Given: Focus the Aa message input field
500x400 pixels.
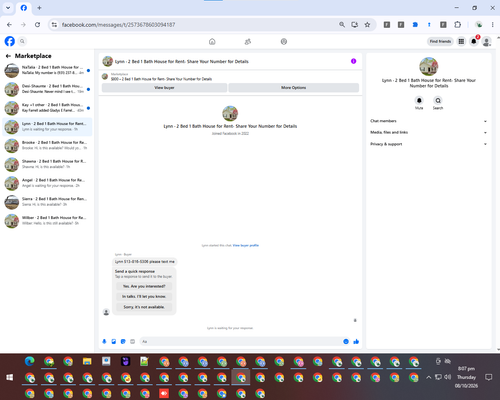Looking at the screenshot, I should point(240,341).
